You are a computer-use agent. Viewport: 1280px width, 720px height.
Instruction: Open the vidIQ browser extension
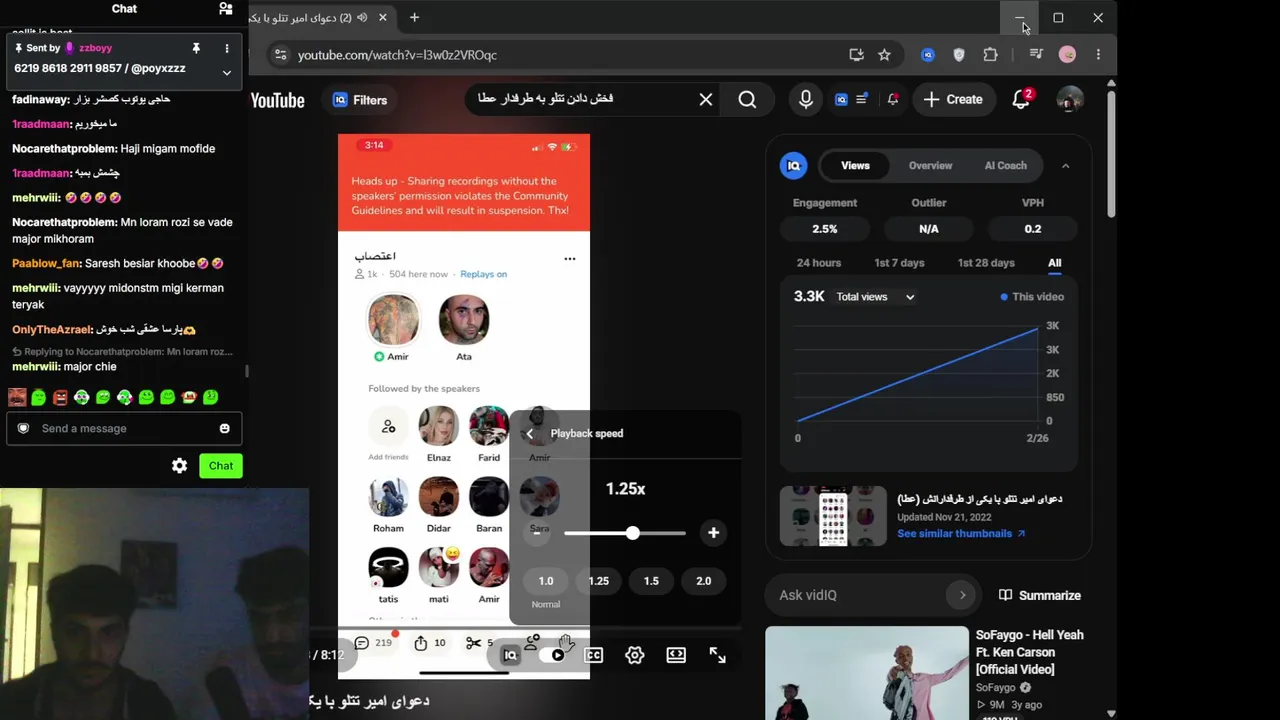pyautogui.click(x=928, y=55)
